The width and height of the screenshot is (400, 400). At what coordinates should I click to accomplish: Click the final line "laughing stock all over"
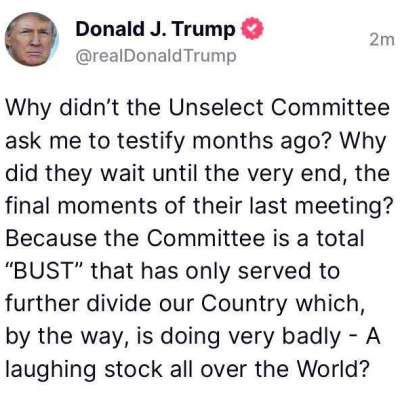point(188,369)
